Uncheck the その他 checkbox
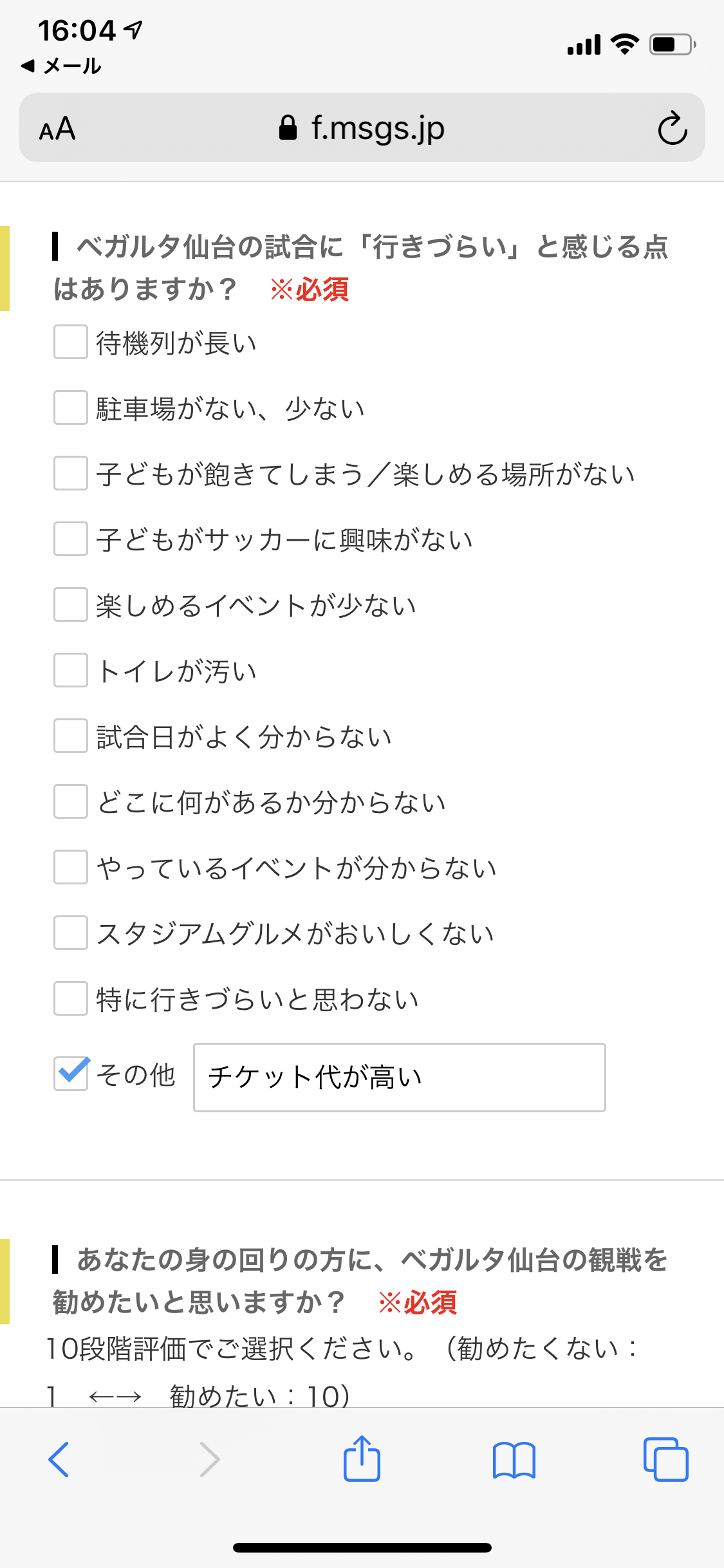Viewport: 724px width, 1568px height. click(71, 1073)
